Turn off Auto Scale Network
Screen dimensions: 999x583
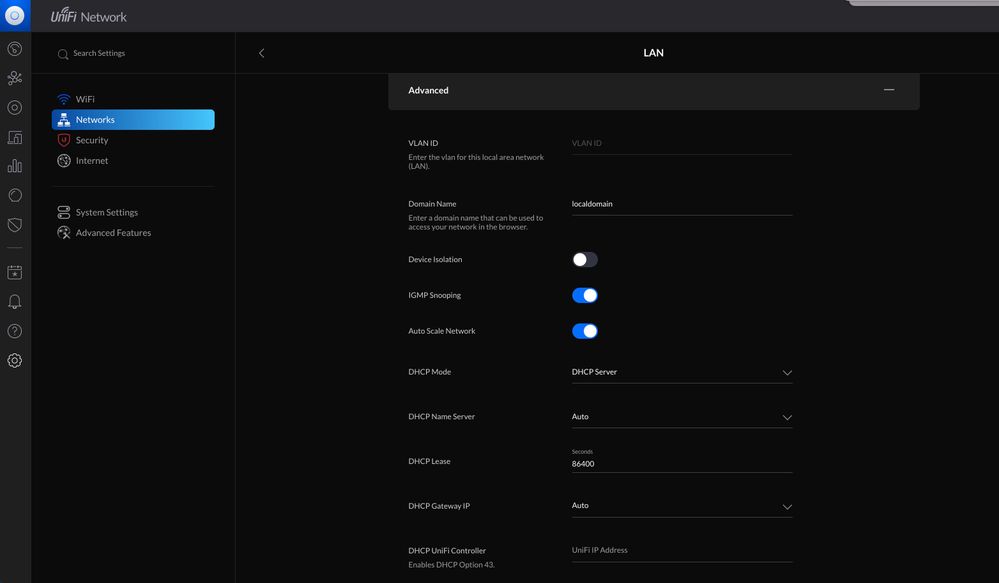(x=584, y=330)
